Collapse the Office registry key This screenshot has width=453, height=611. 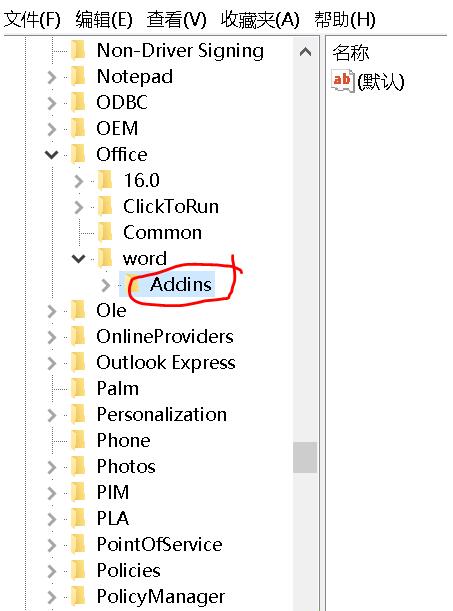pos(51,155)
